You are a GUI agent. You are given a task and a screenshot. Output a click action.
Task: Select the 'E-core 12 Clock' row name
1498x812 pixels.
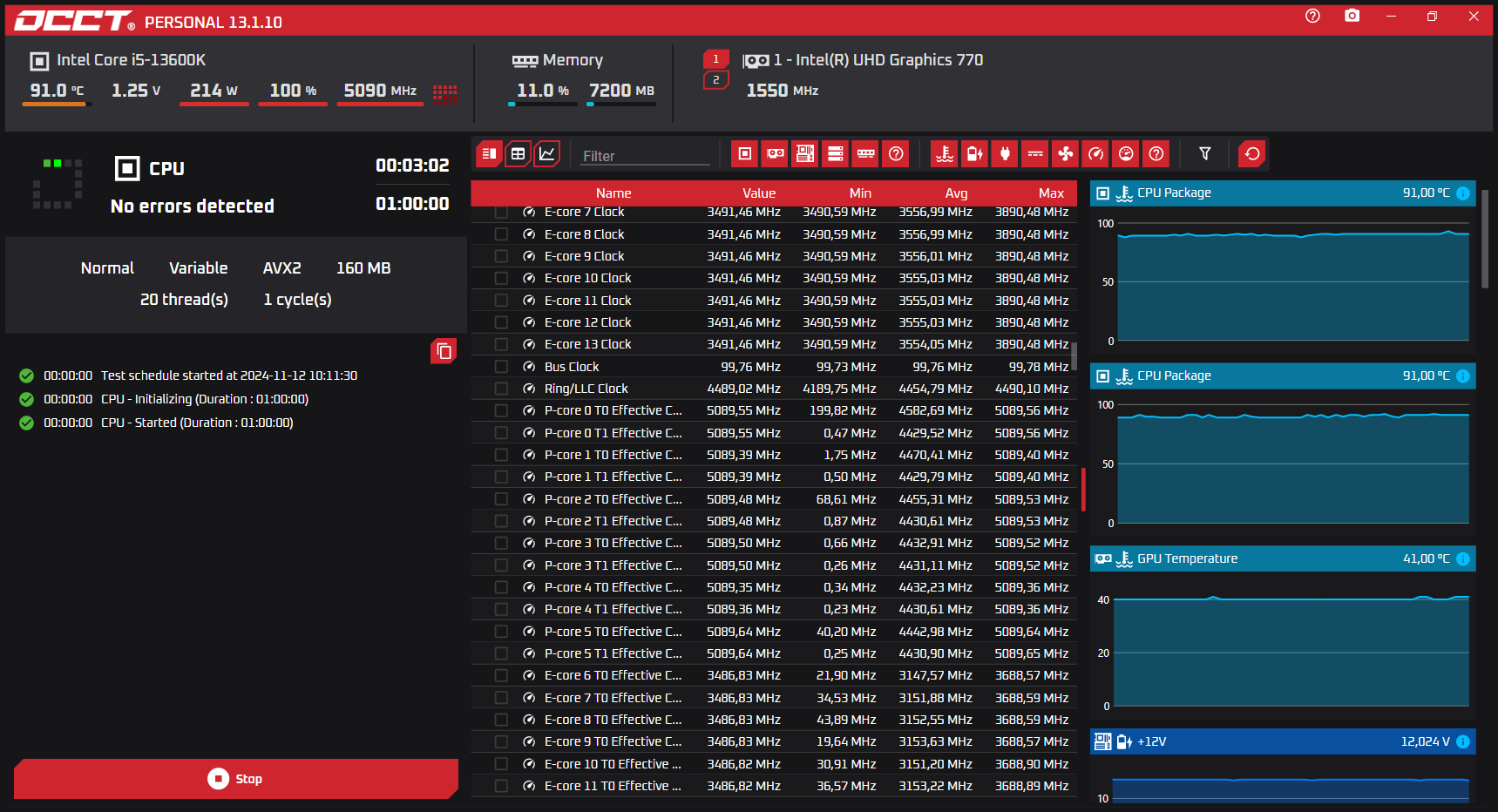(x=588, y=322)
